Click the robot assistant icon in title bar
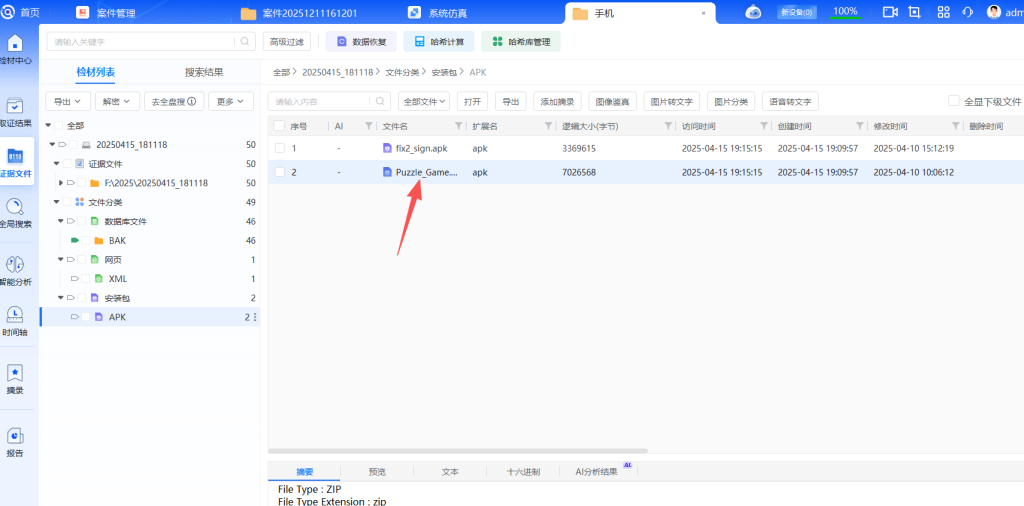Screen dimensions: 1024x506 click(x=754, y=12)
